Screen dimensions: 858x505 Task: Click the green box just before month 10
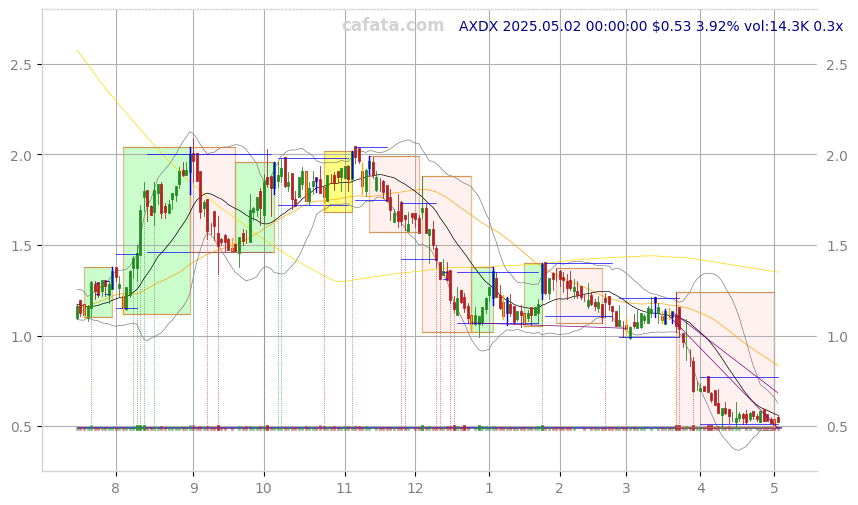(255, 207)
